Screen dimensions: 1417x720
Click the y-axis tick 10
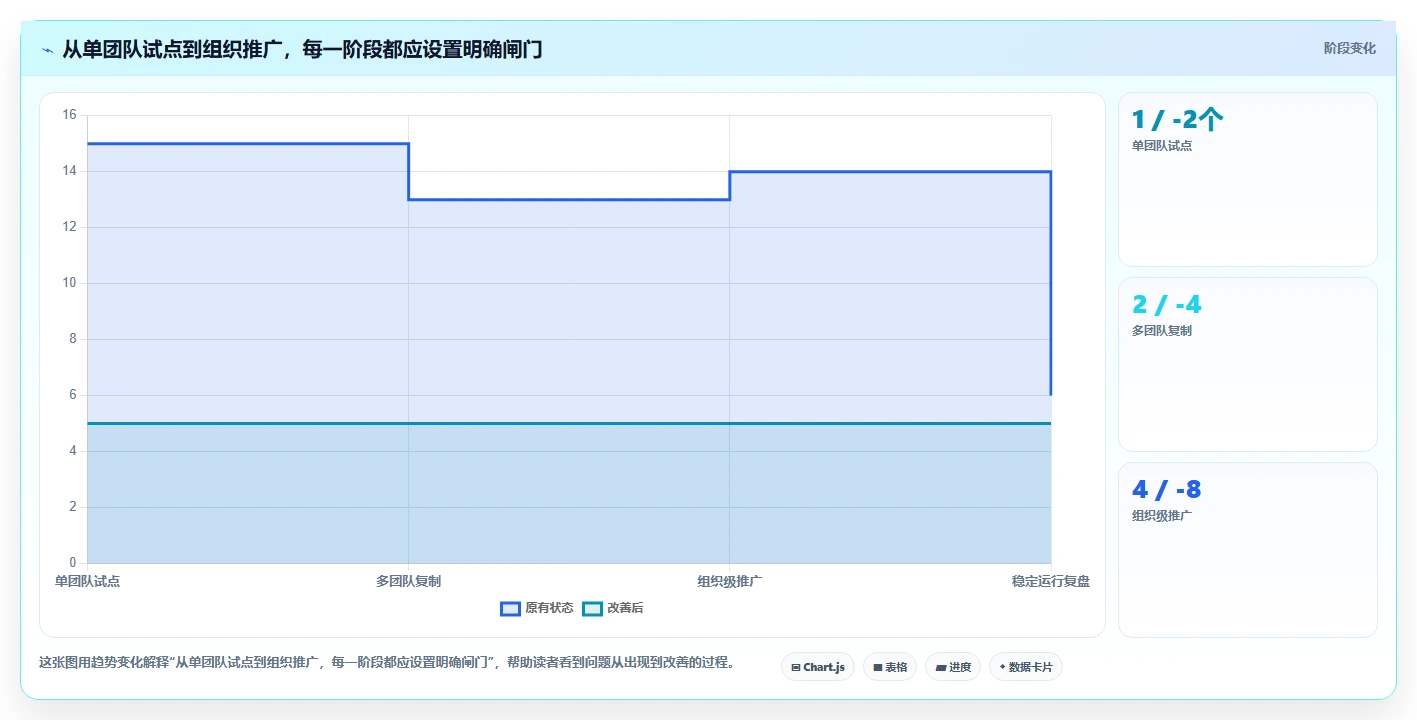coord(69,283)
